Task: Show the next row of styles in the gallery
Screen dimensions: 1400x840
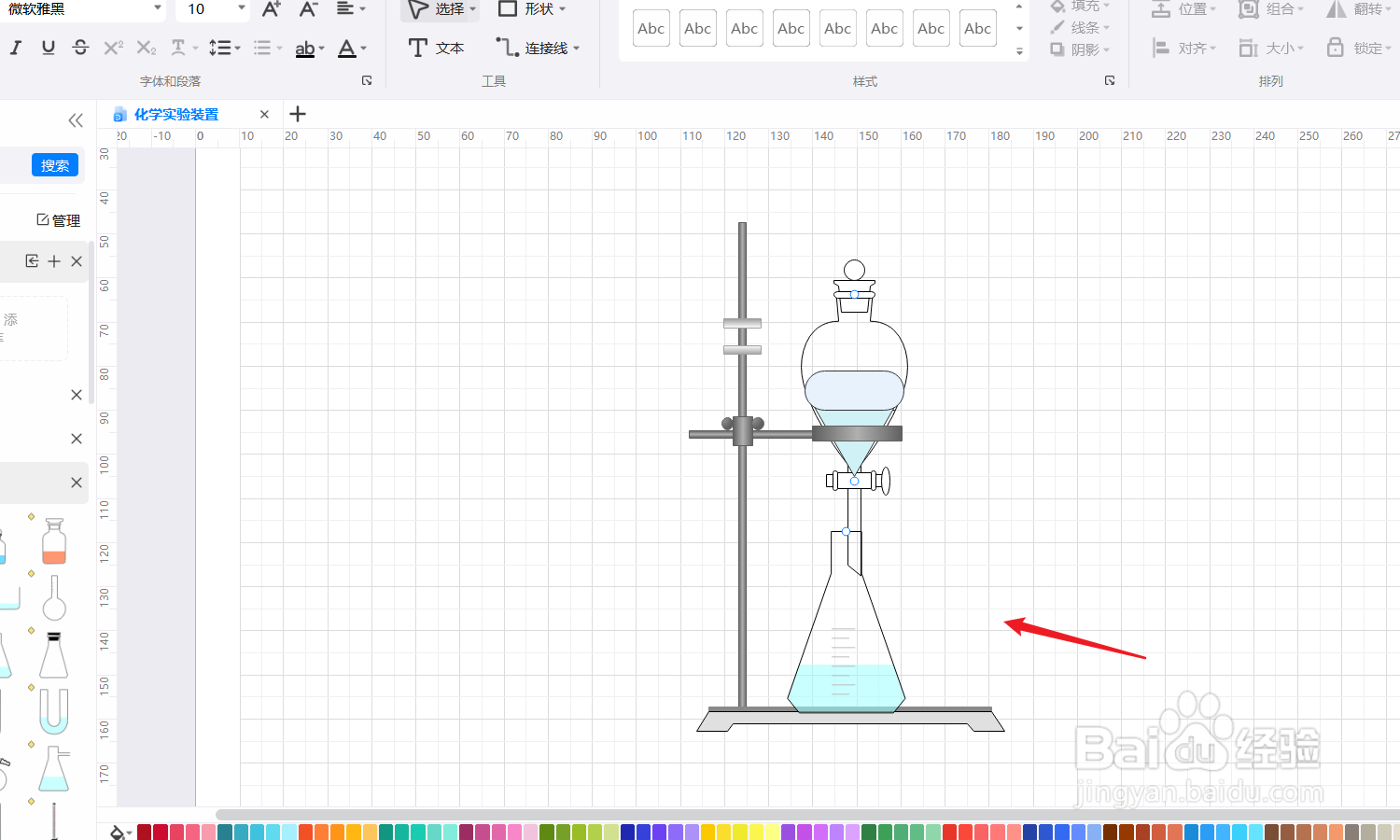Action: pyautogui.click(x=1019, y=29)
